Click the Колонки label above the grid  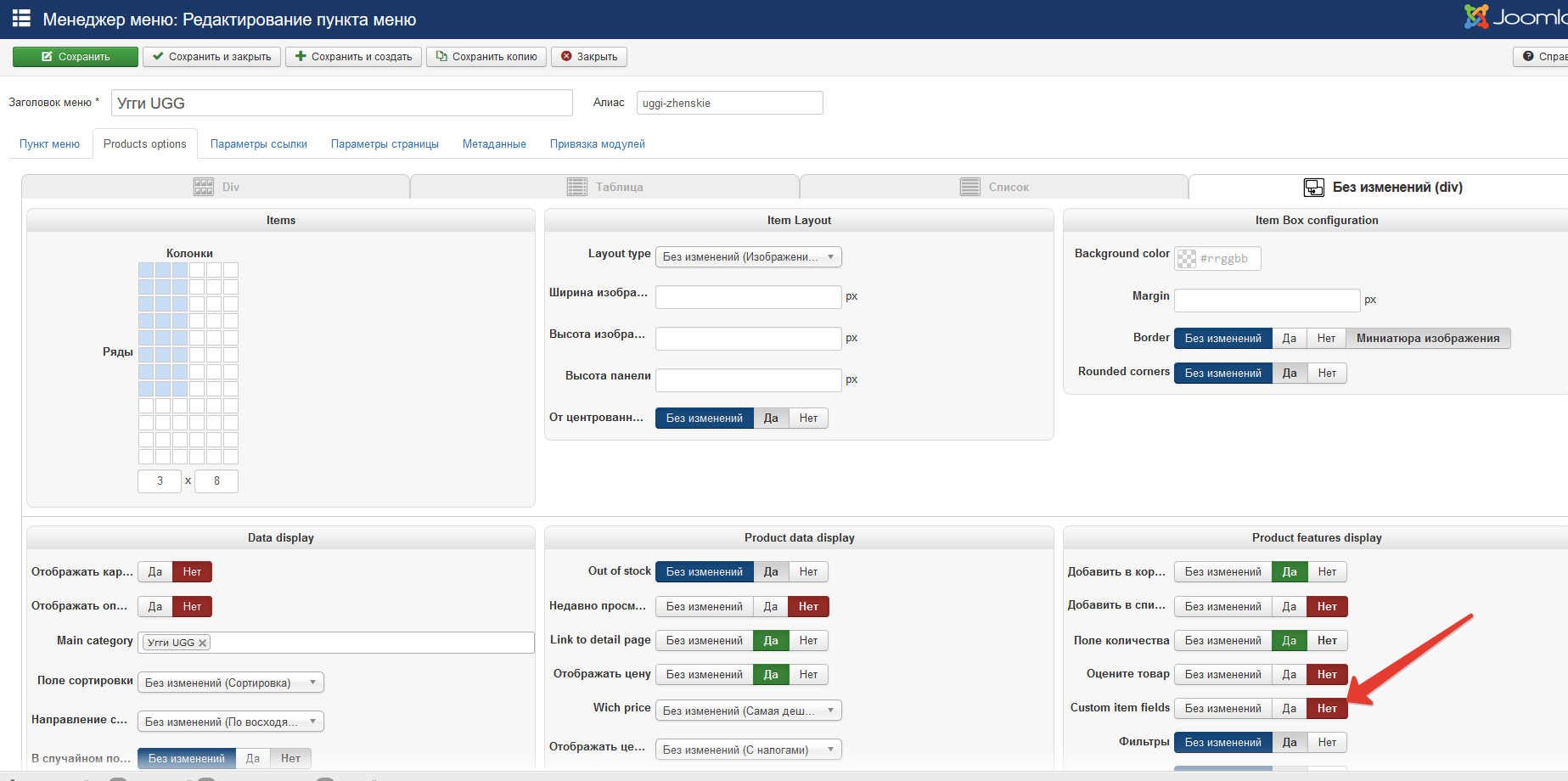click(x=189, y=254)
